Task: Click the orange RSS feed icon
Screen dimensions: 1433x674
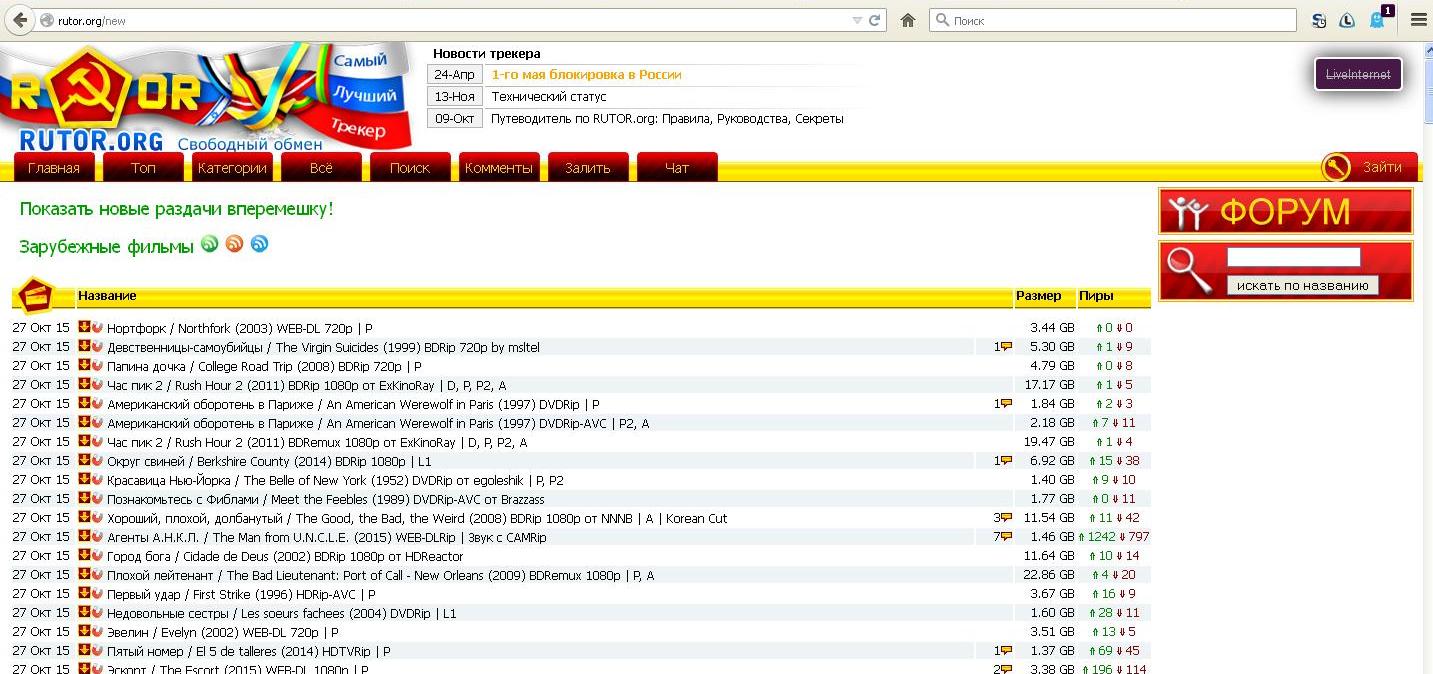Action: click(234, 243)
